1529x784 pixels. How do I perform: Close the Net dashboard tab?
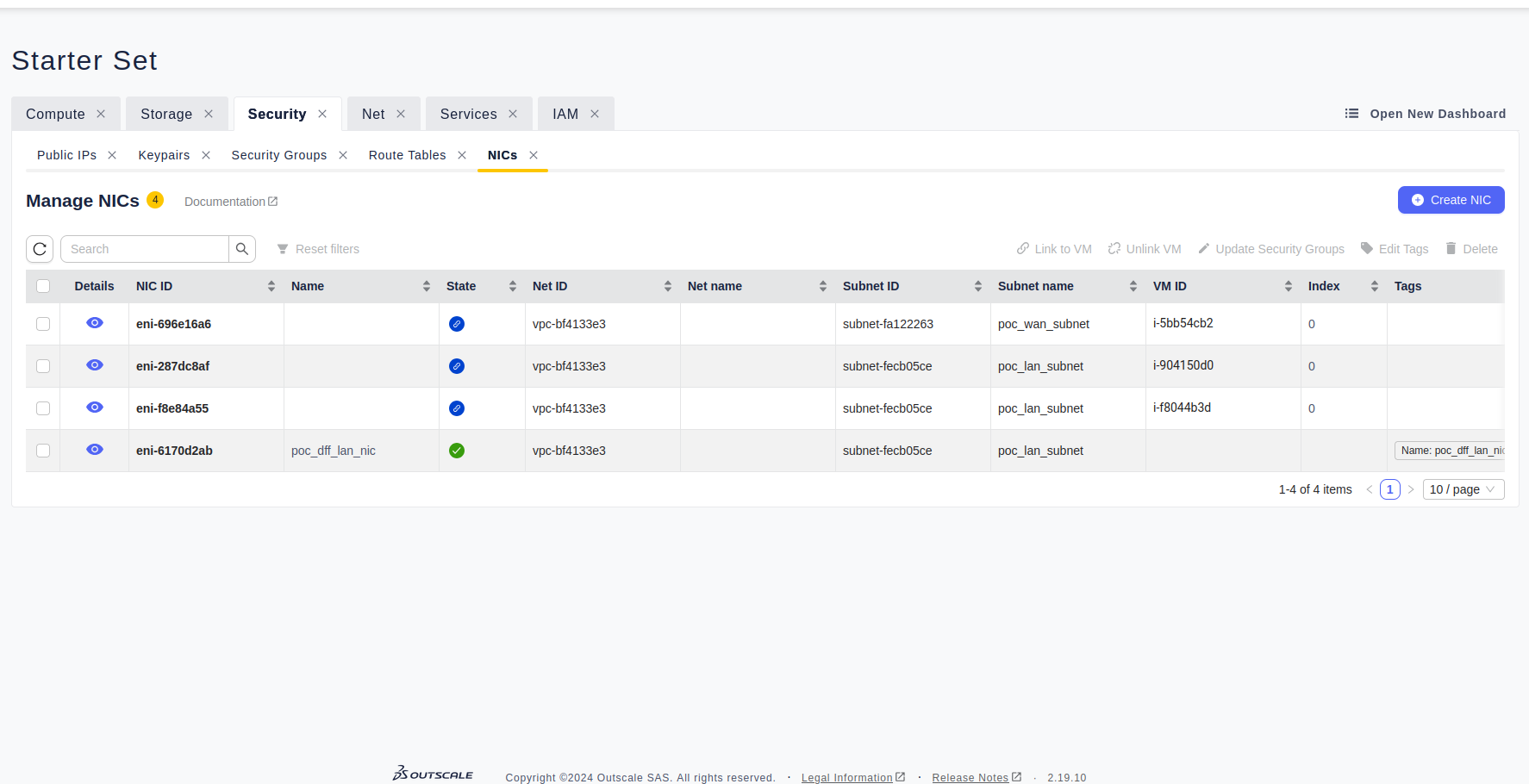(401, 114)
